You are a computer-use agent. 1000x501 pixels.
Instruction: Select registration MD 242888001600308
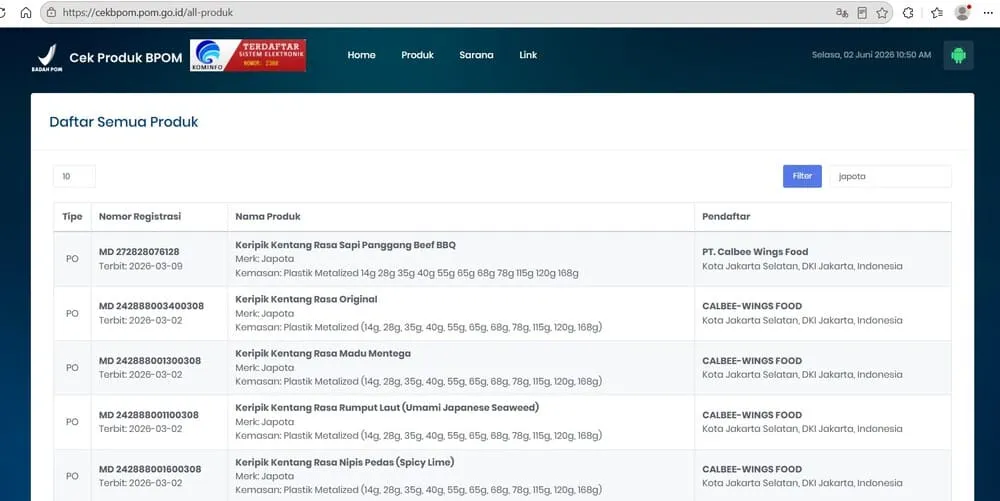[x=150, y=469]
